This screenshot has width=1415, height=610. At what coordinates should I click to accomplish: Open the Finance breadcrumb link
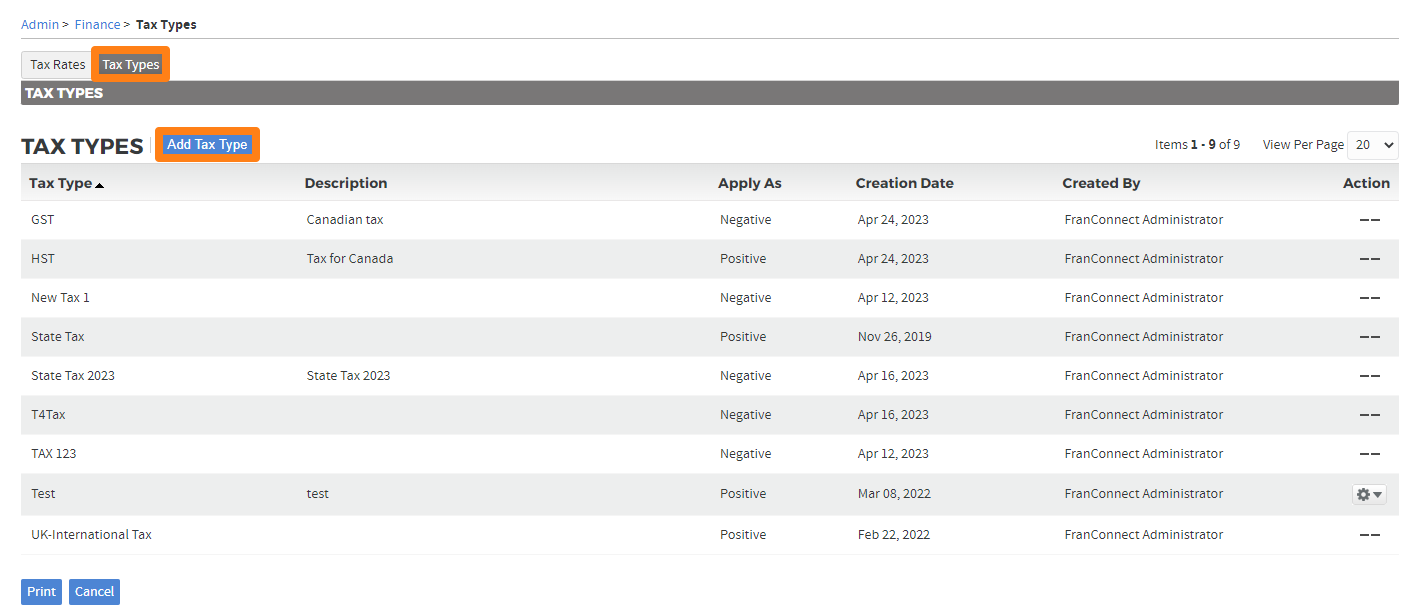point(97,24)
